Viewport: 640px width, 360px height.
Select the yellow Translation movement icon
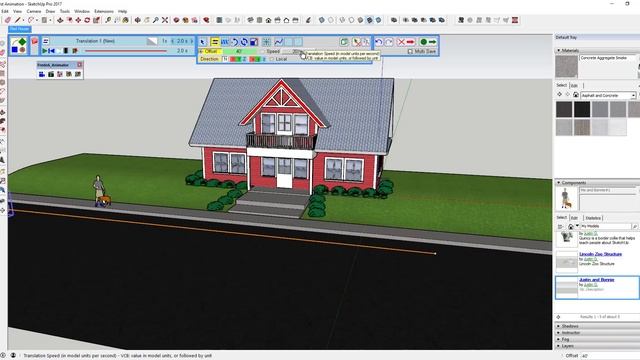[214, 42]
